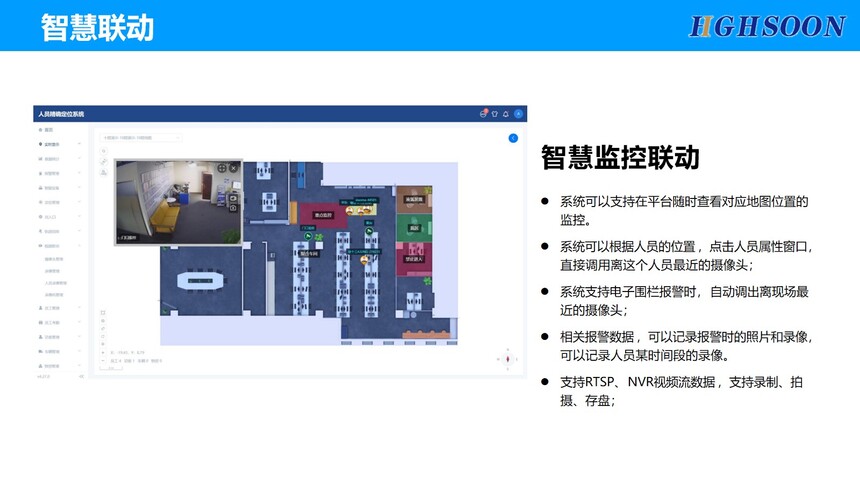860x484 pixels.
Task: Close the camera video popup
Action: (234, 168)
